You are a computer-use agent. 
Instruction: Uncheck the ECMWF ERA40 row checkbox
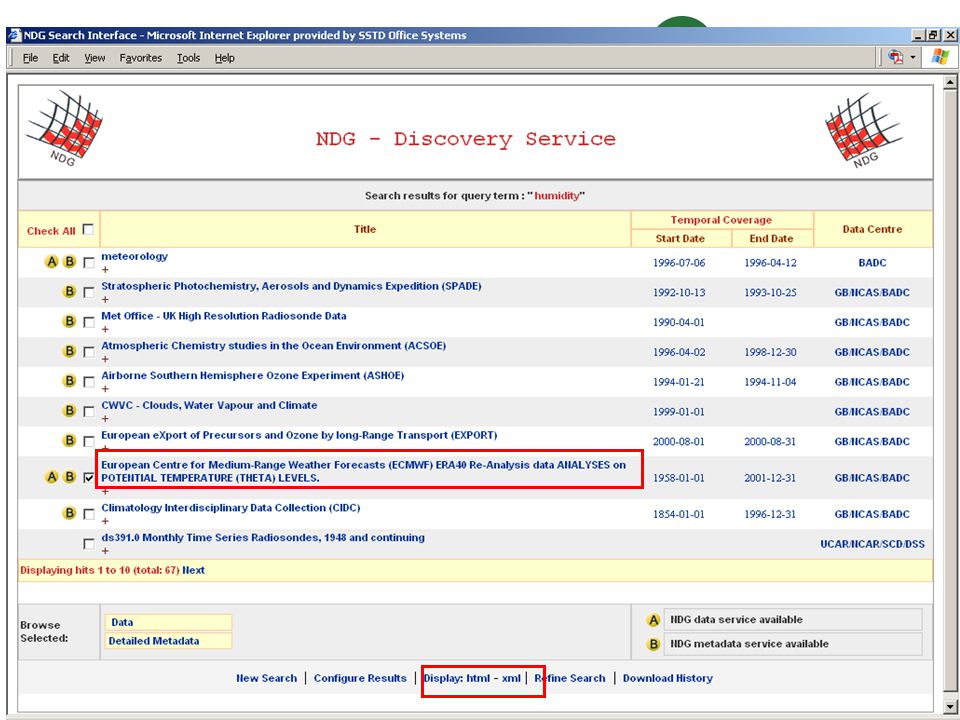(x=89, y=478)
